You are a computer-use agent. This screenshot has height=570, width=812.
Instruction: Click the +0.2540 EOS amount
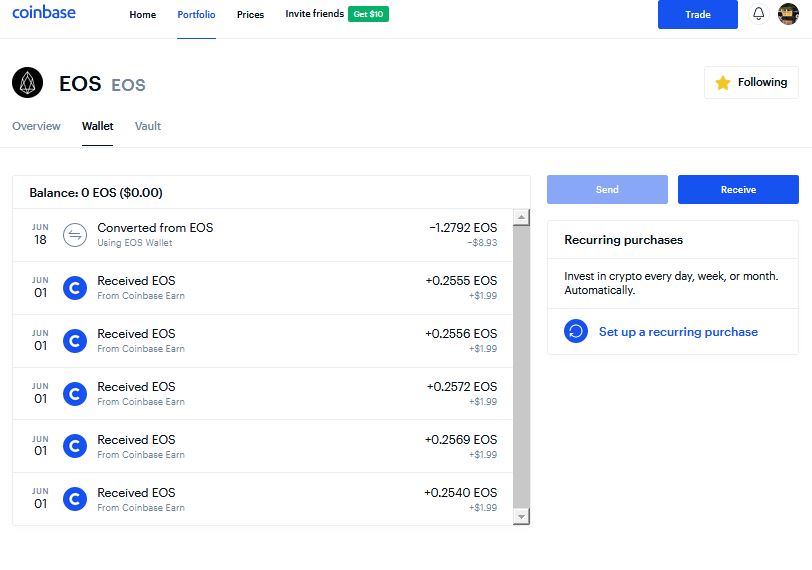(x=460, y=493)
